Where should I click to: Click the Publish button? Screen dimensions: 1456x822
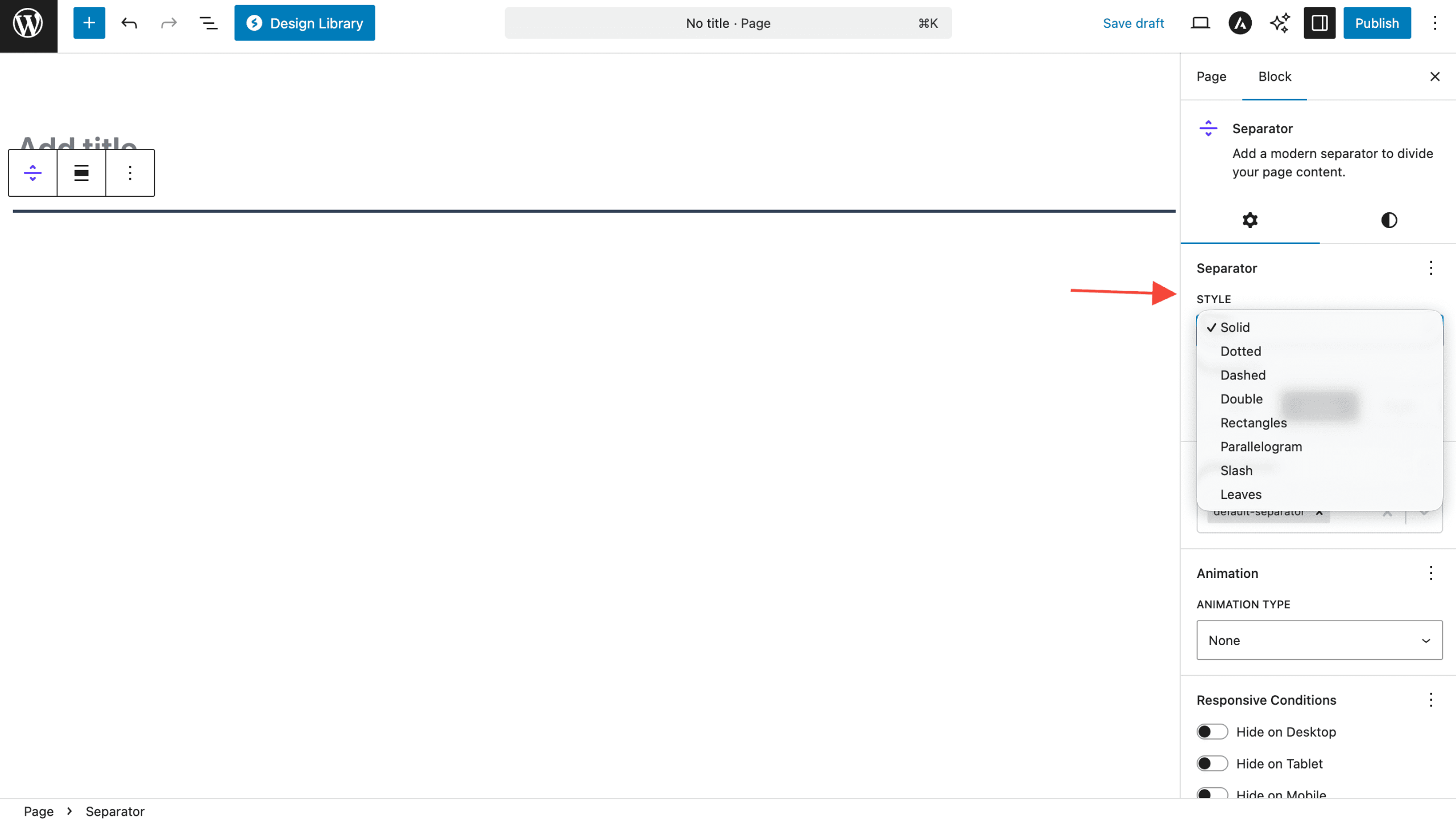[1376, 23]
